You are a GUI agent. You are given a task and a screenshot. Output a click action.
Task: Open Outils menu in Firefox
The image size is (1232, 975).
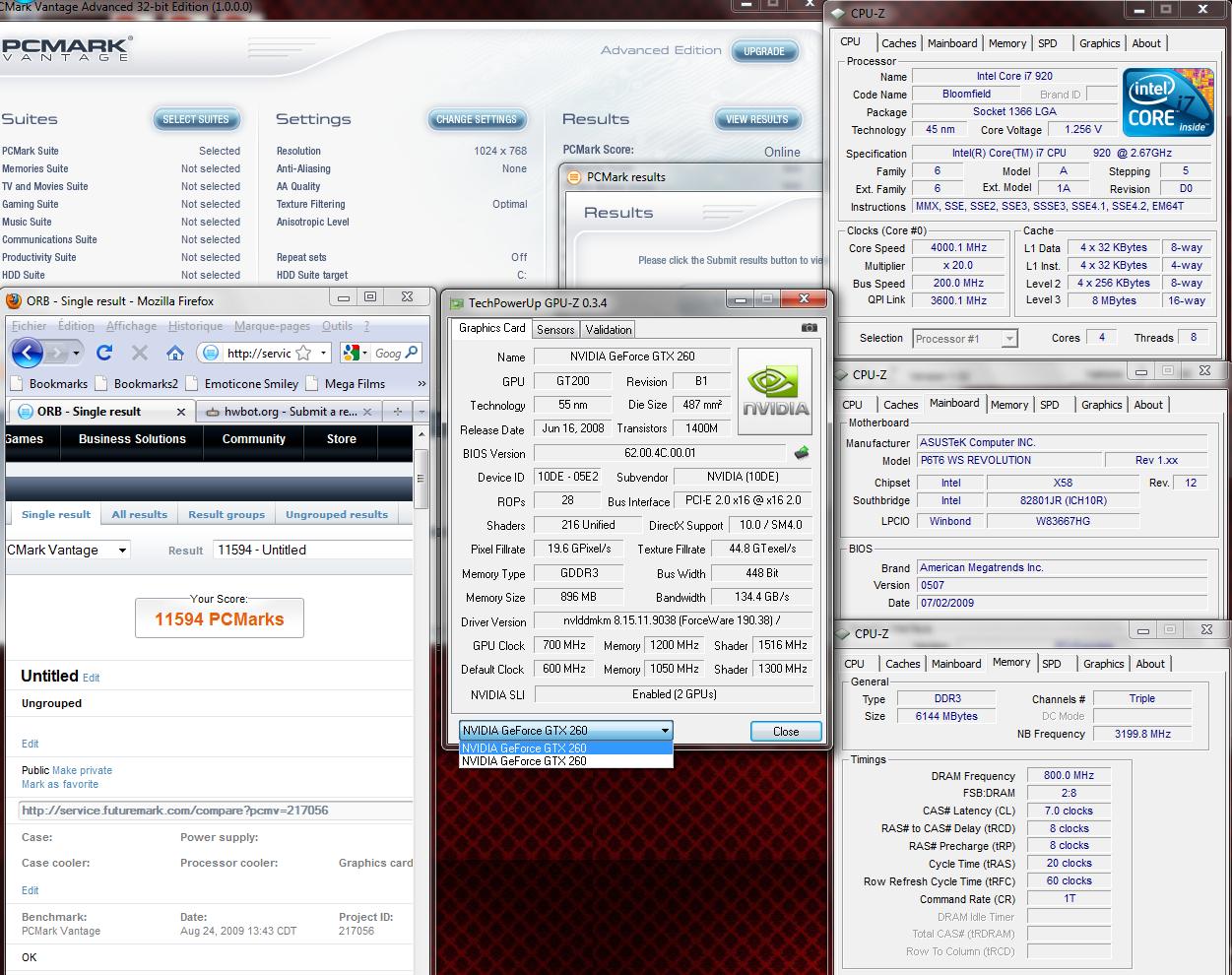pos(337,326)
